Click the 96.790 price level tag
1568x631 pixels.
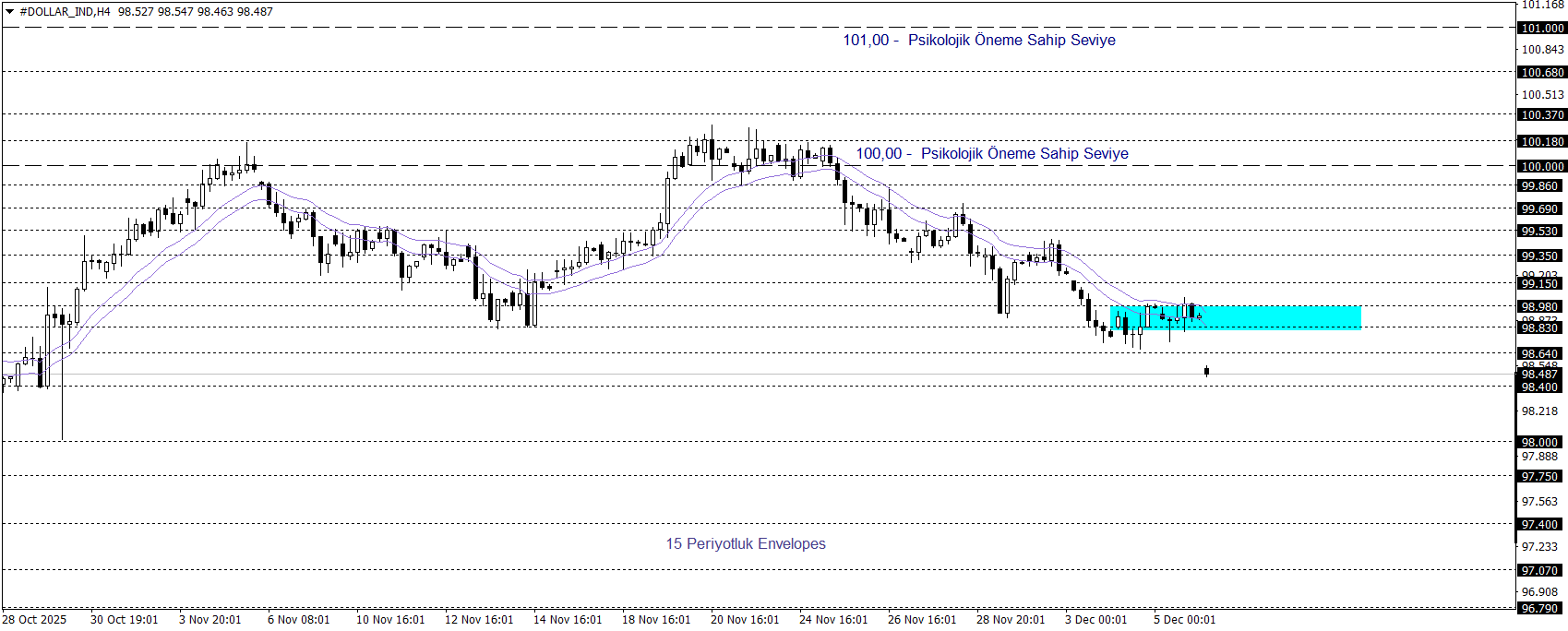pos(1541,609)
